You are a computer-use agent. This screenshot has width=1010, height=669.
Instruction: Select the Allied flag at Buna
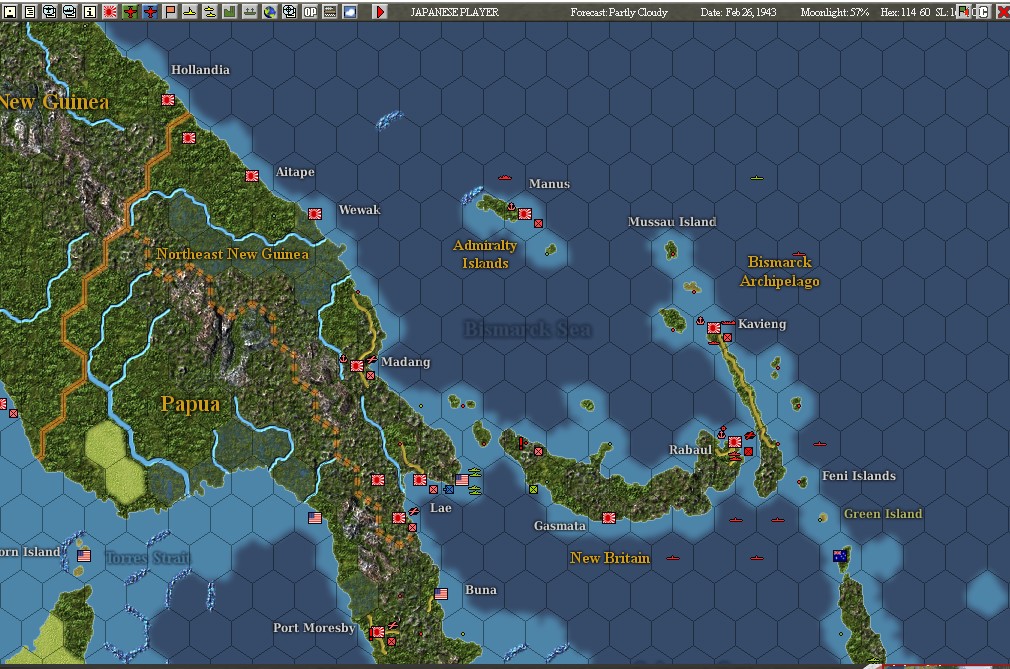click(x=441, y=594)
